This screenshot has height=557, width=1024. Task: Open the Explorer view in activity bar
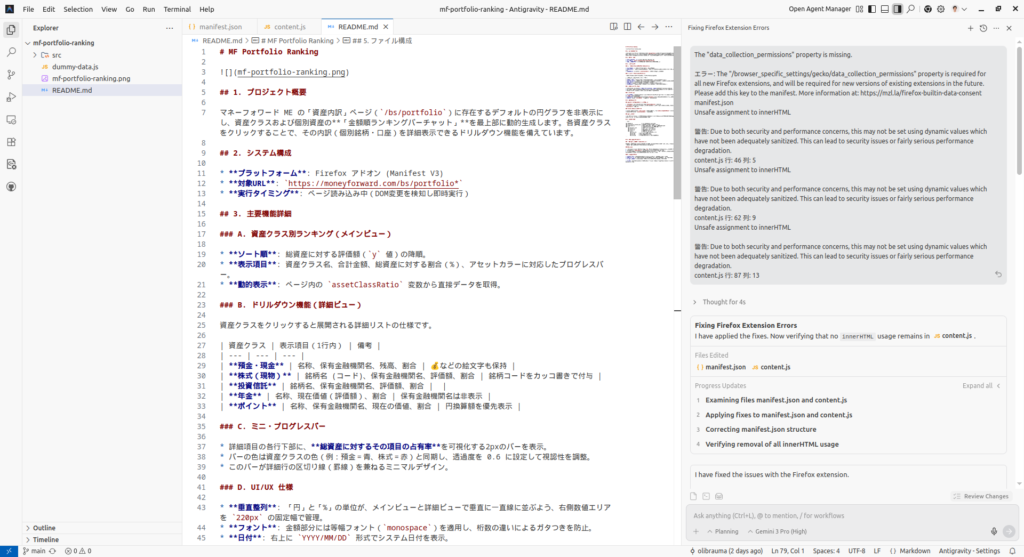[11, 30]
